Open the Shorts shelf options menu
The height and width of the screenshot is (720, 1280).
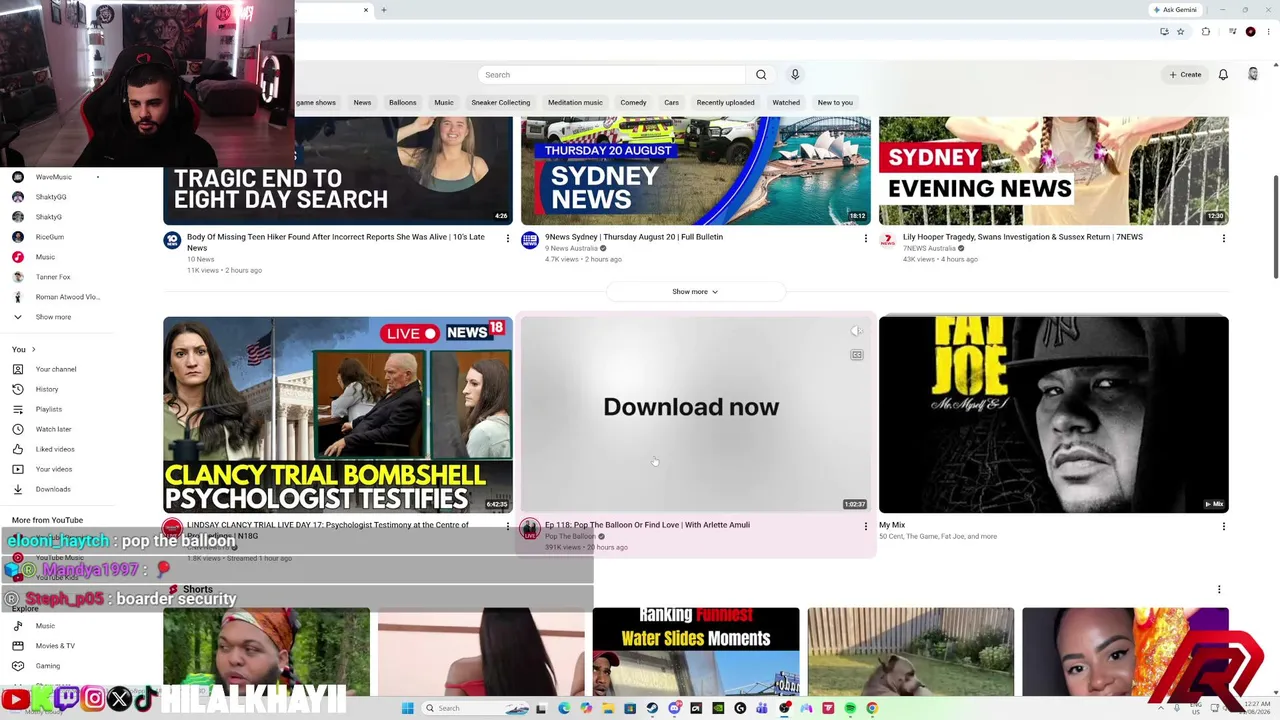click(1219, 589)
